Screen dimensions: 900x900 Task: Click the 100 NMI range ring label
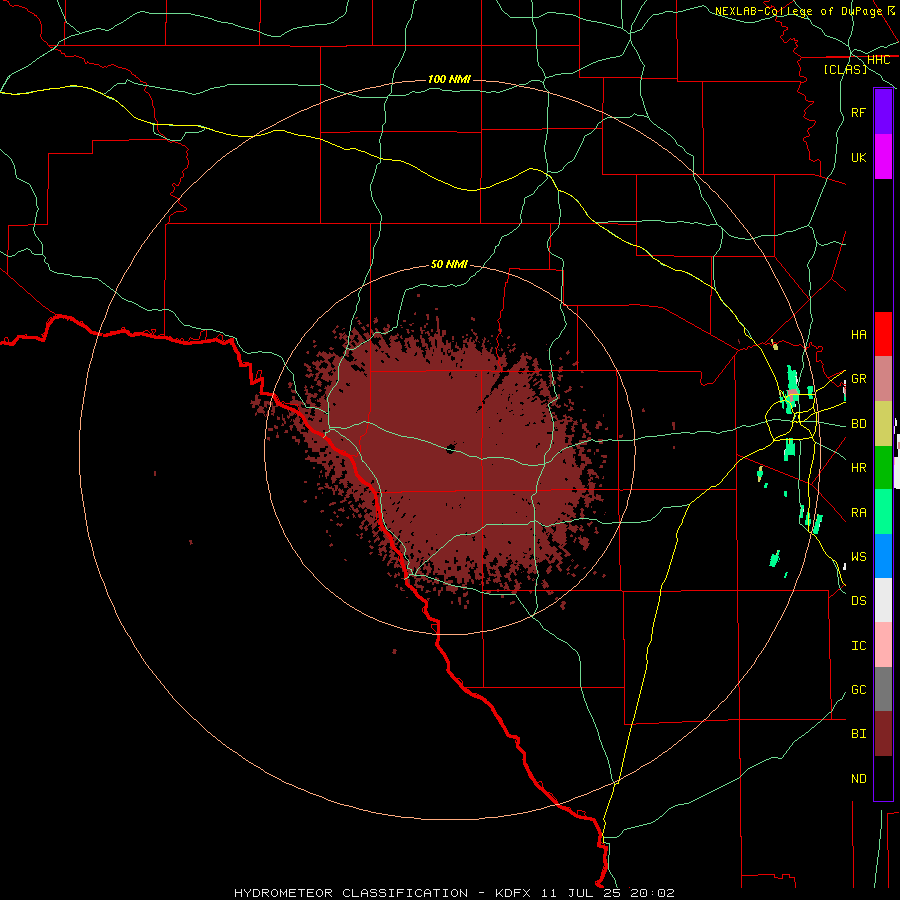tap(449, 79)
